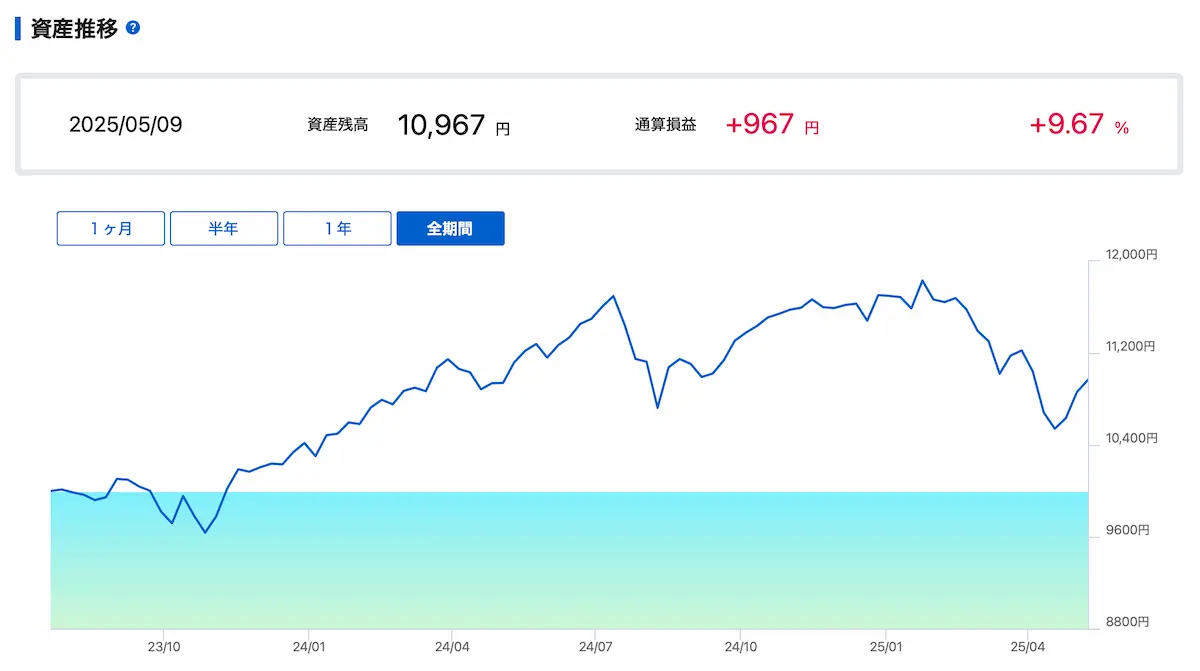1200x671 pixels.
Task: Click the 9600円 axis label
Action: point(1127,530)
